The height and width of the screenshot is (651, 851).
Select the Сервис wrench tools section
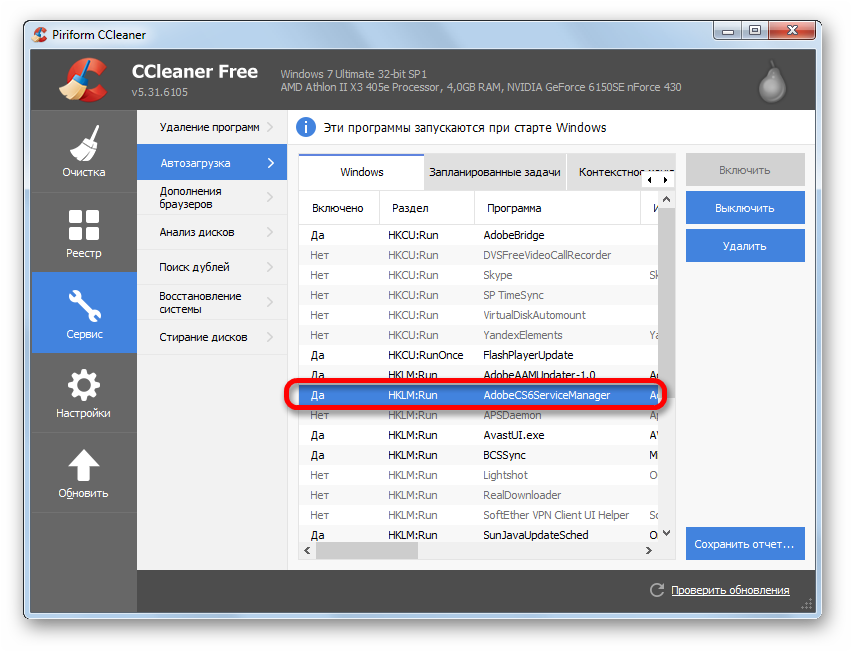(84, 312)
